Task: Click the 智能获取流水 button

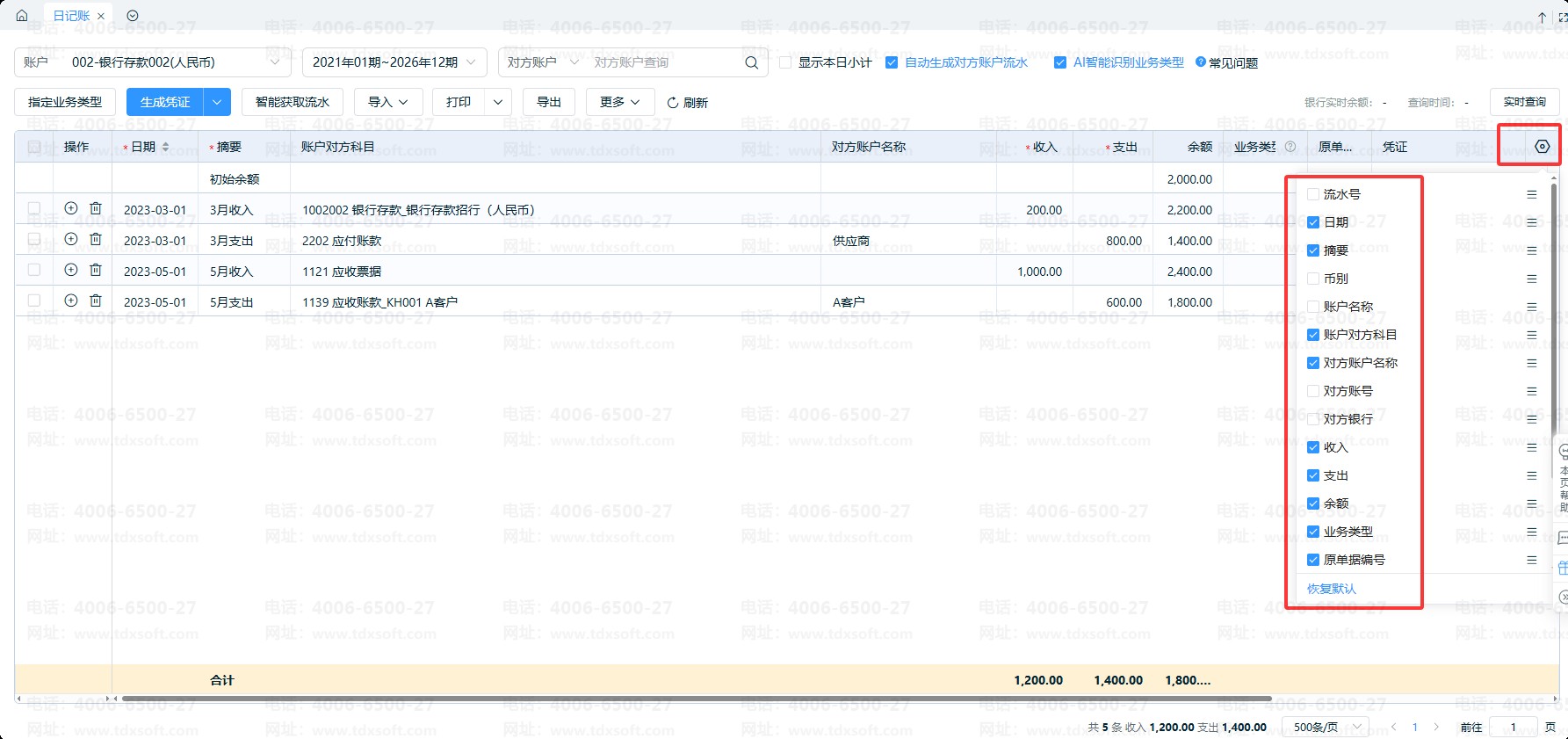Action: tap(293, 102)
